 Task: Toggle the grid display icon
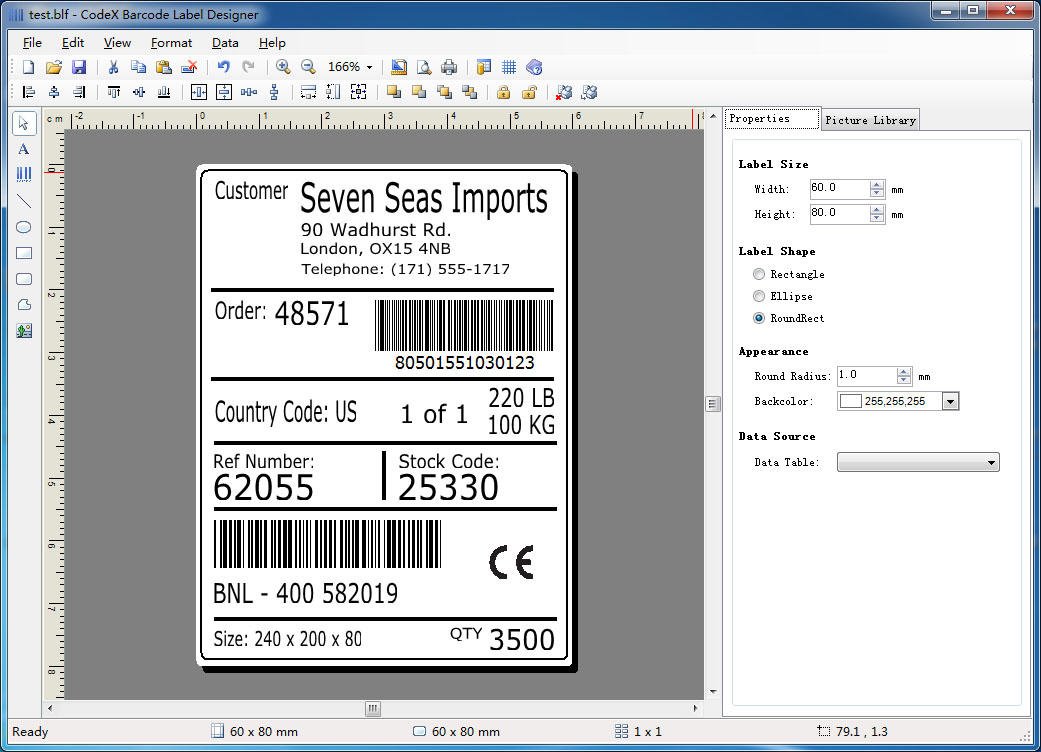pyautogui.click(x=509, y=67)
